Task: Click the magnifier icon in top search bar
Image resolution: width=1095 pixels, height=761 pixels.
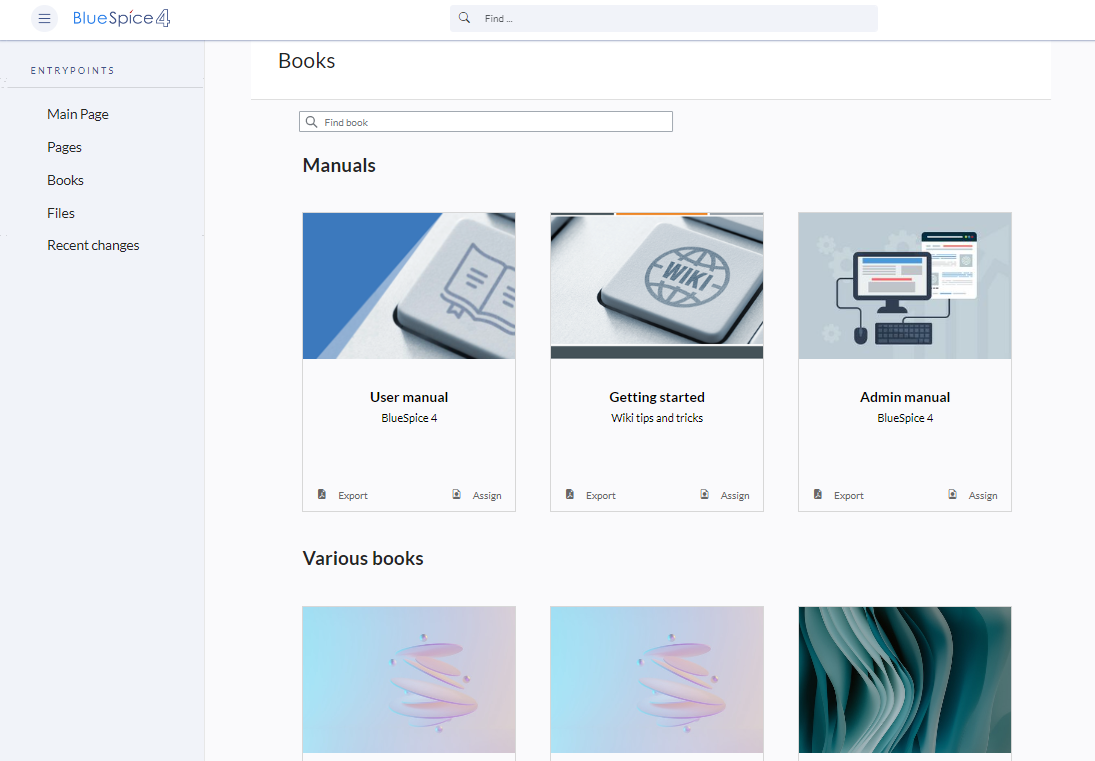Action: [464, 18]
